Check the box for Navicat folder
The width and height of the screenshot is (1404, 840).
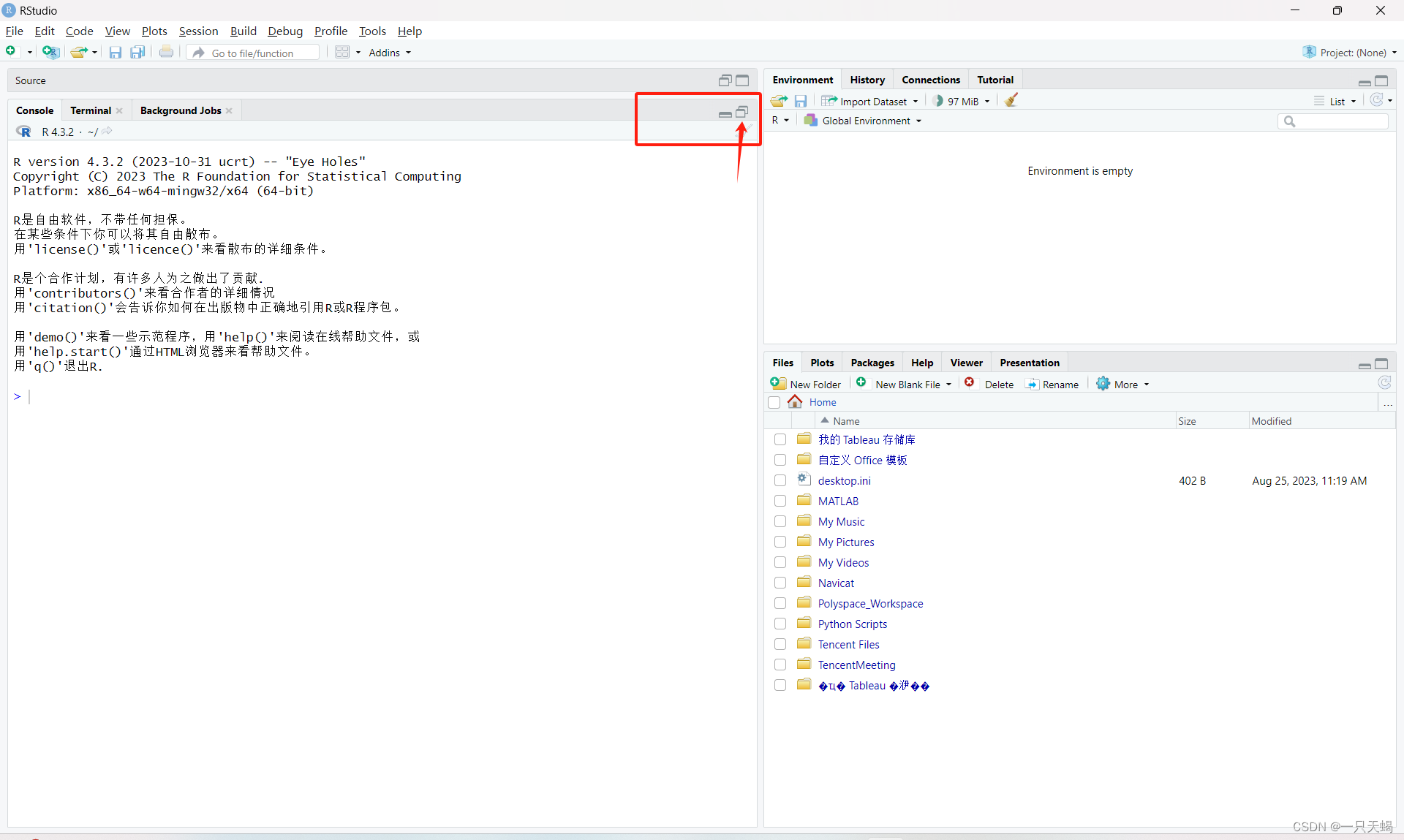pyautogui.click(x=780, y=583)
